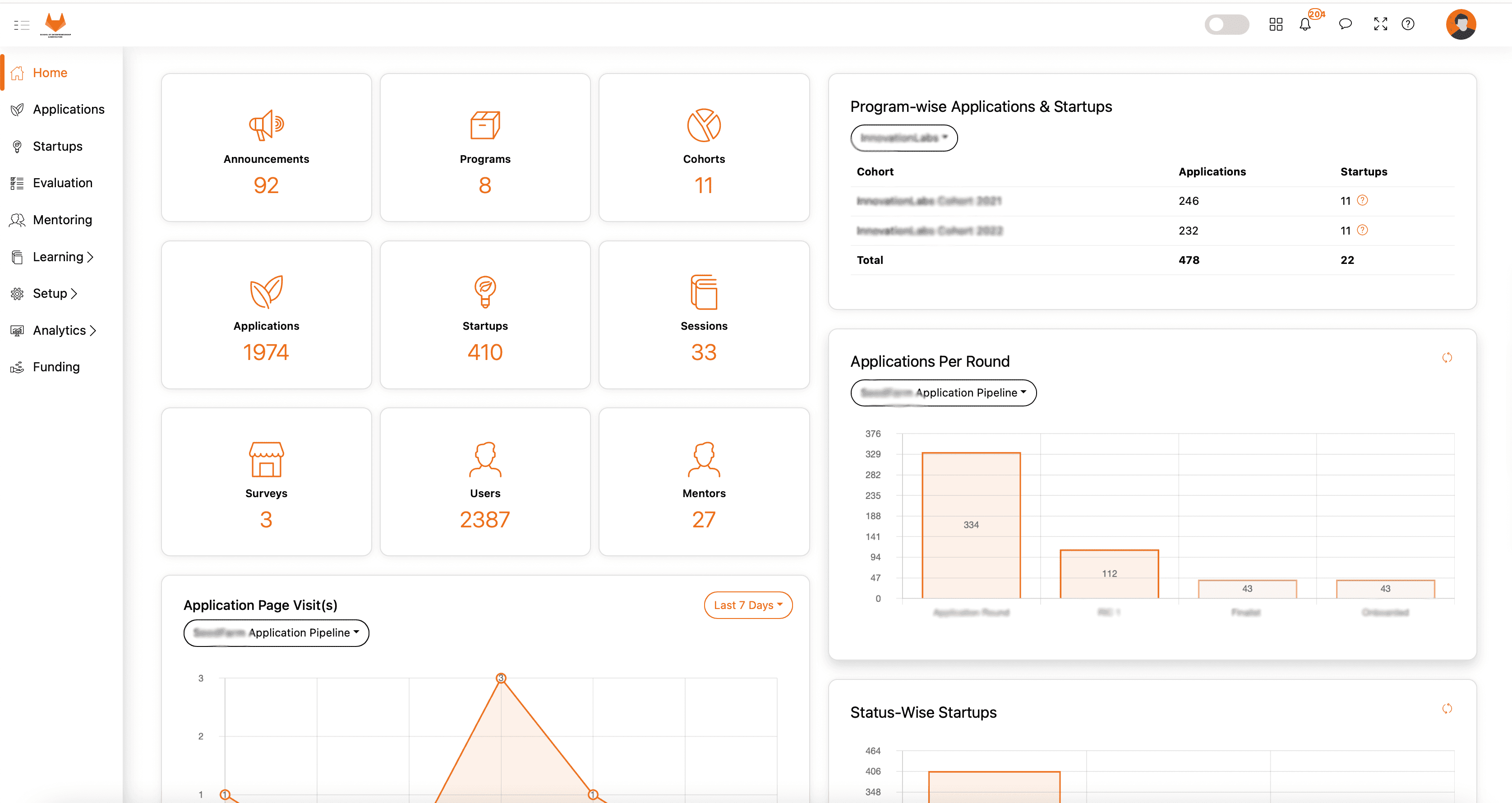The image size is (1512, 803).
Task: Click the Mentors person icon card
Action: click(x=704, y=459)
